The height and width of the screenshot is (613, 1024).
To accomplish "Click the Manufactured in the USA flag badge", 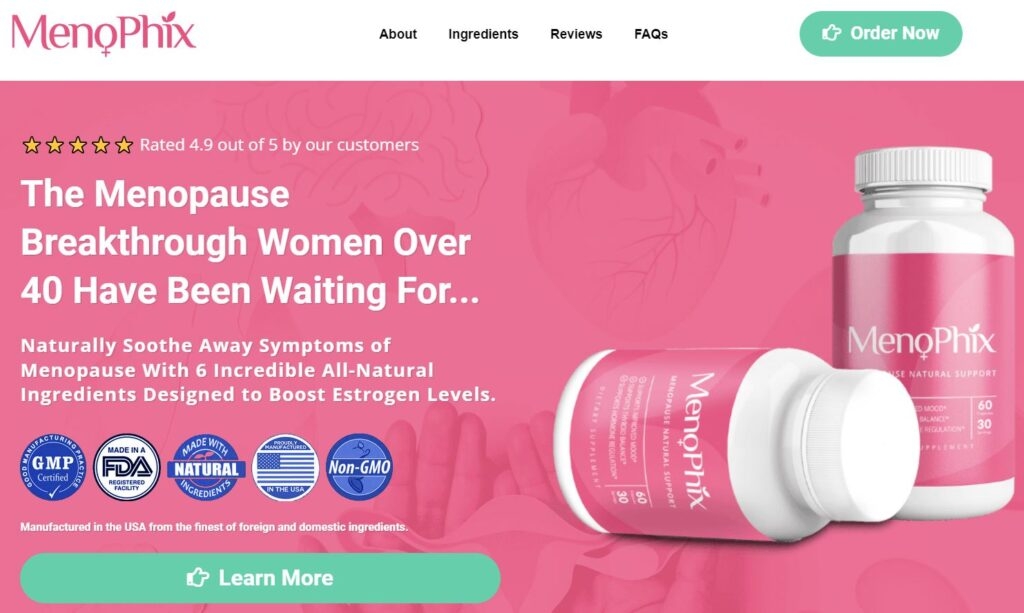I will (x=285, y=467).
